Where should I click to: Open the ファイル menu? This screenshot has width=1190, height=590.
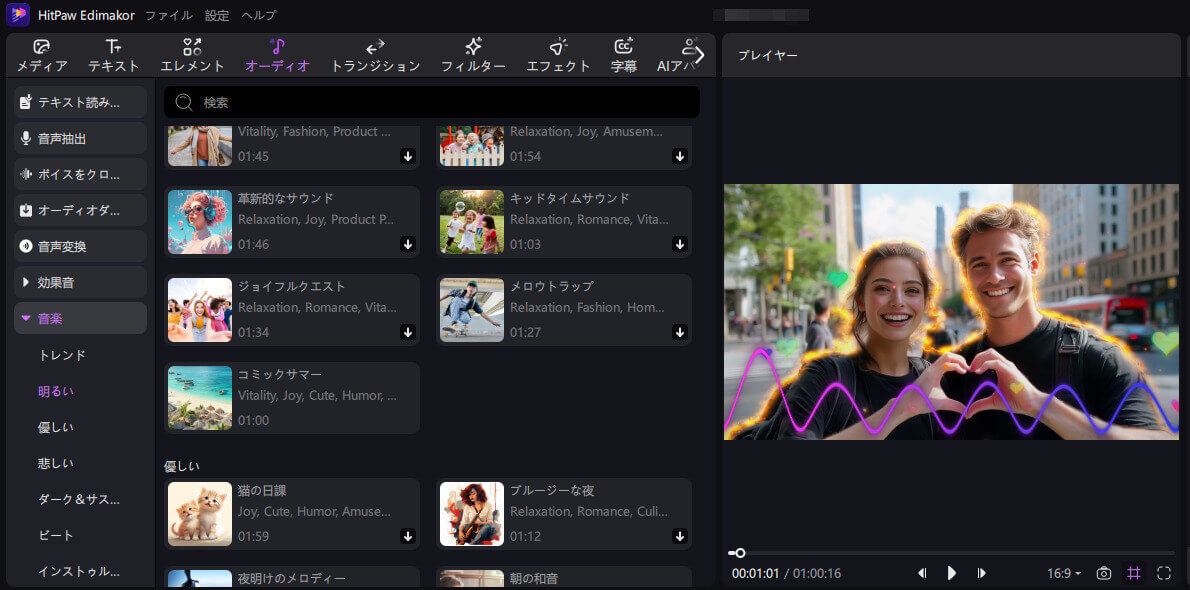click(168, 15)
